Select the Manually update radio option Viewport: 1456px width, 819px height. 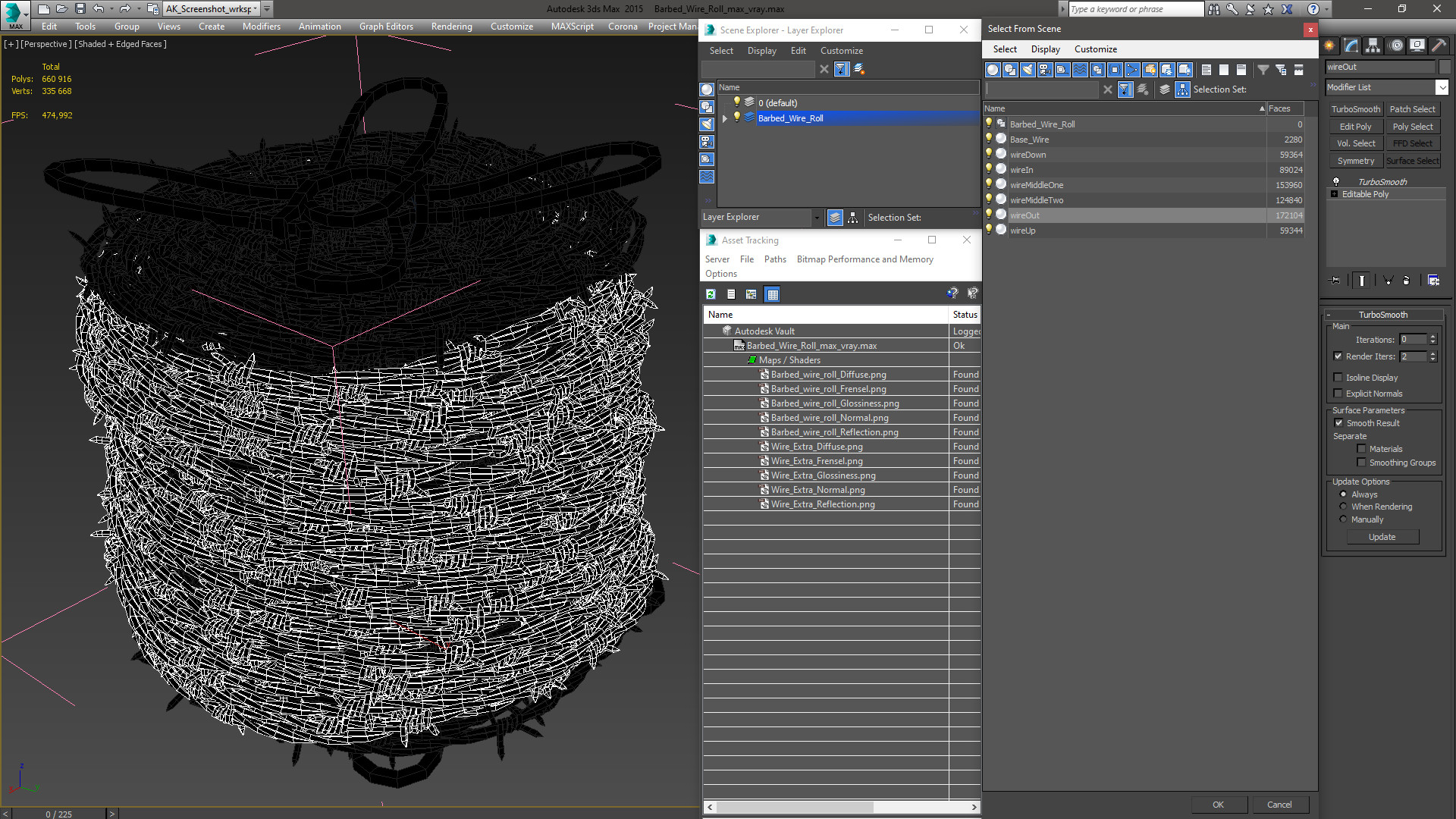(x=1343, y=519)
